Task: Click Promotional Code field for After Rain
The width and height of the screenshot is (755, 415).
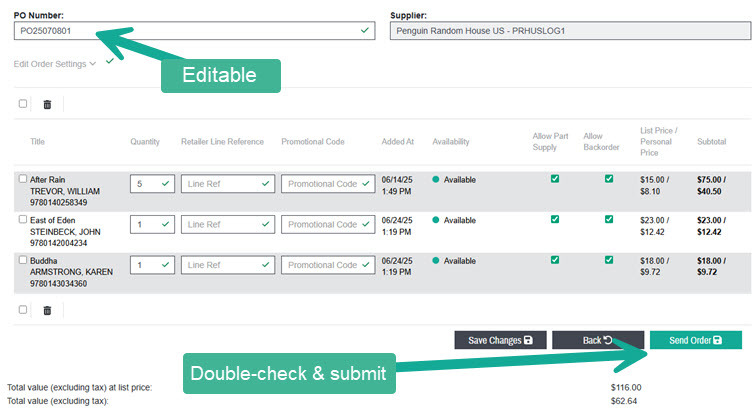Action: 328,183
